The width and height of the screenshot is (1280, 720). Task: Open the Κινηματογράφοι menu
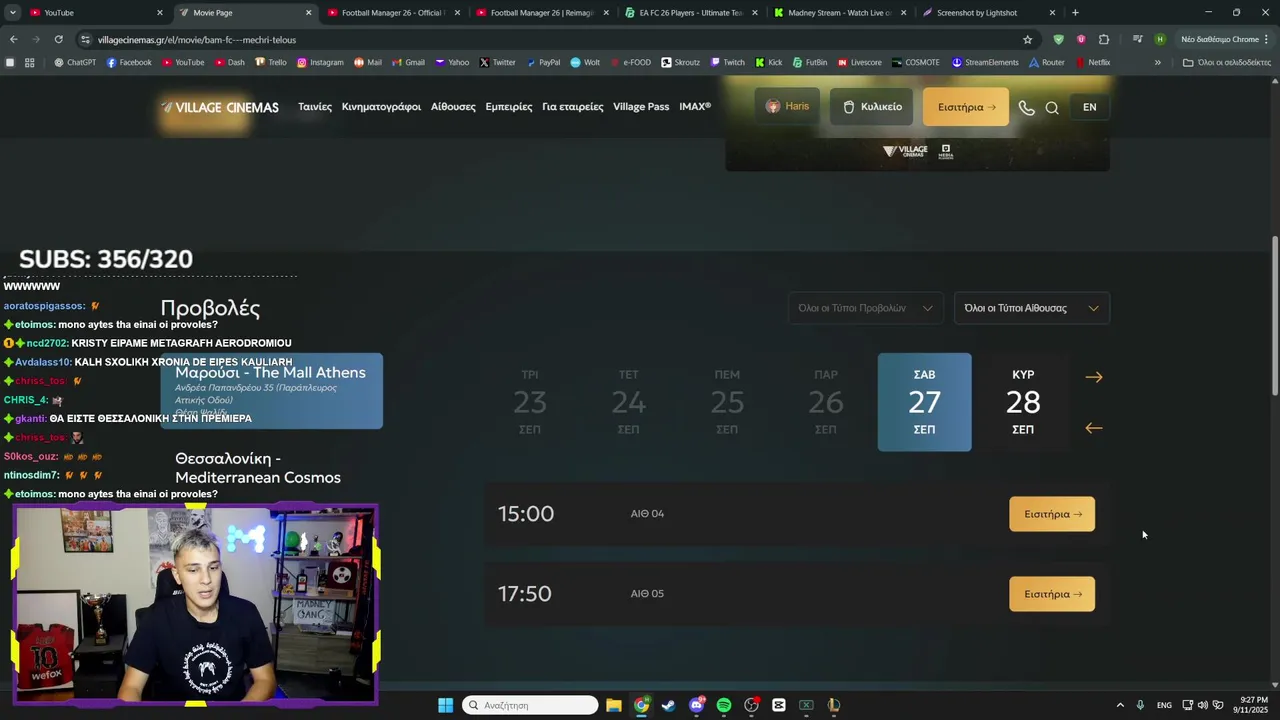pos(381,107)
